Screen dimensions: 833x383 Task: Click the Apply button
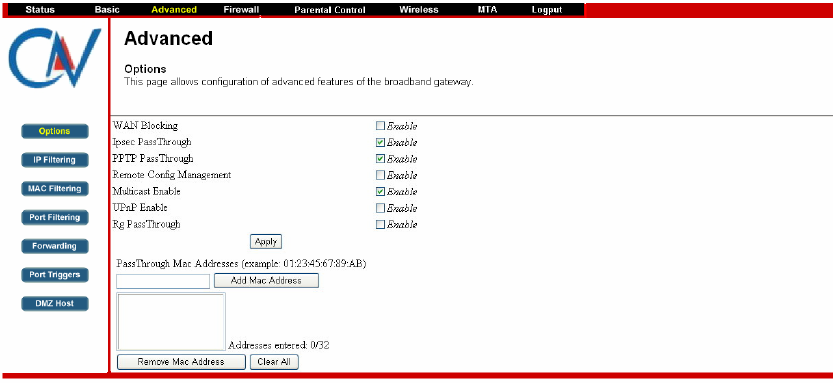click(x=266, y=242)
